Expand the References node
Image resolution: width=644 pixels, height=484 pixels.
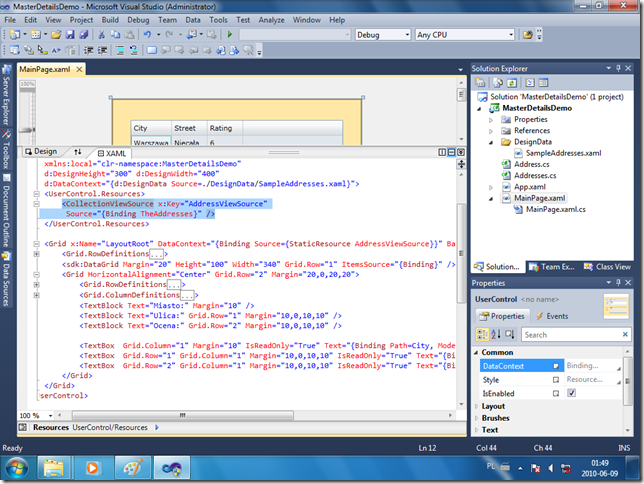491,131
